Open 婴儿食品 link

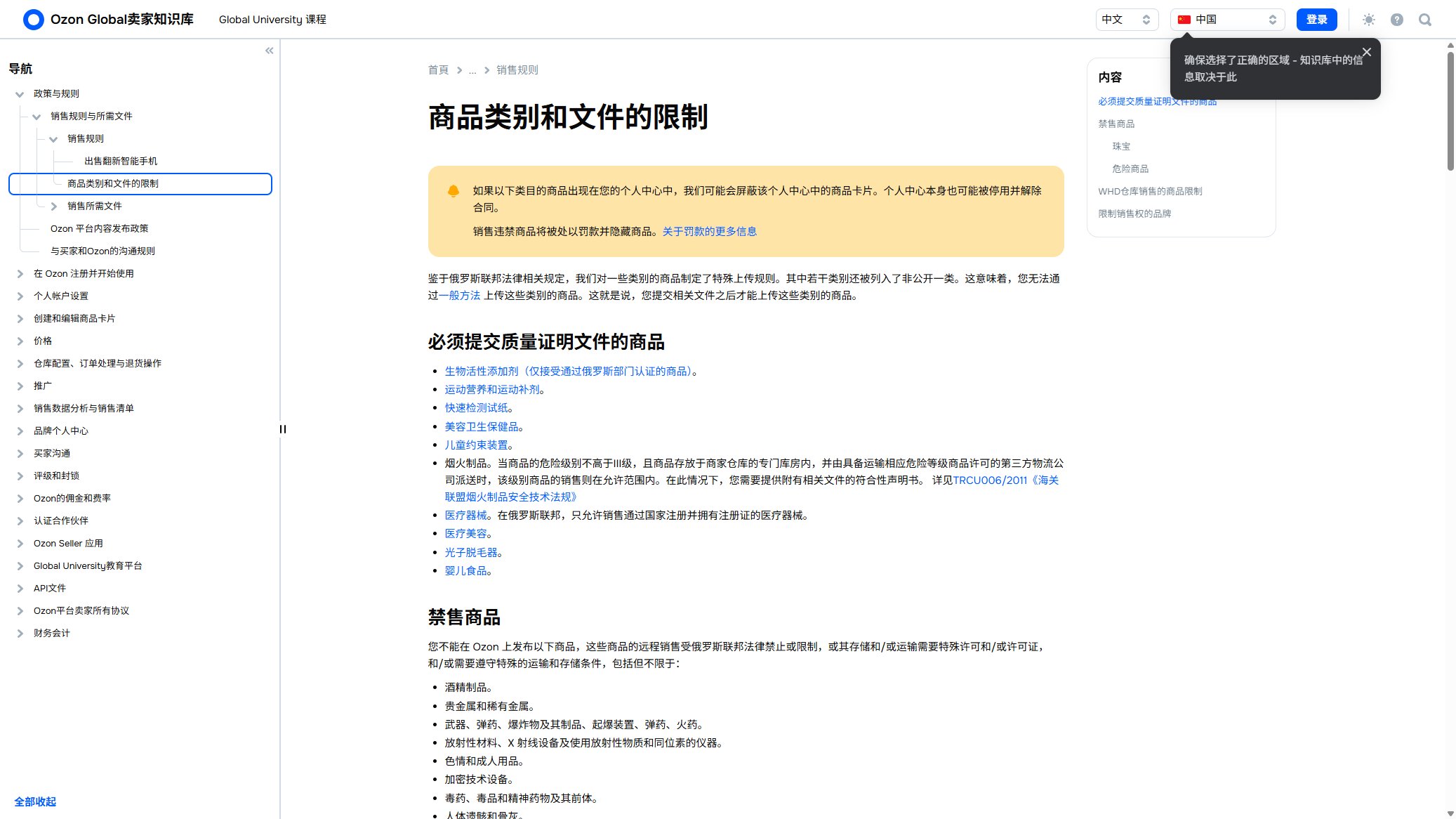466,570
